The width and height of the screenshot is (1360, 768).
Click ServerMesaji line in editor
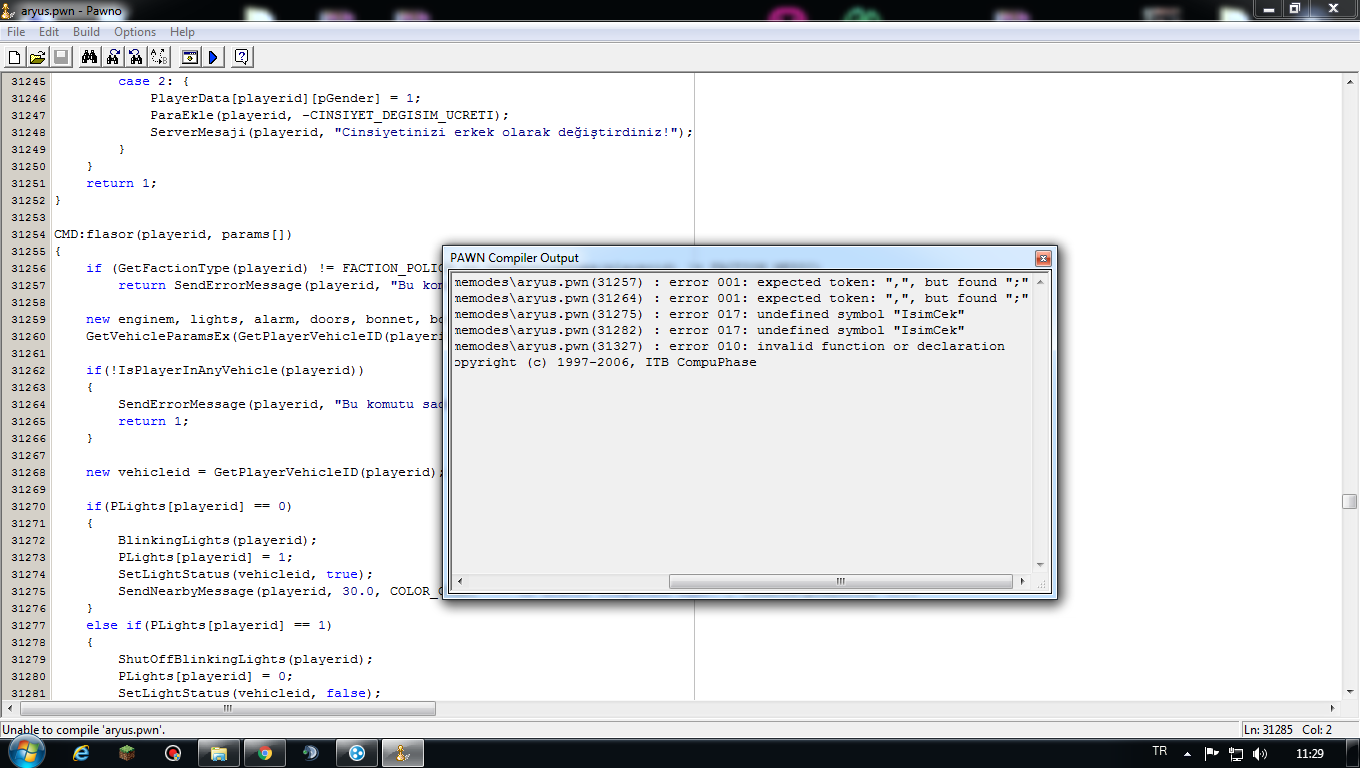coord(421,132)
